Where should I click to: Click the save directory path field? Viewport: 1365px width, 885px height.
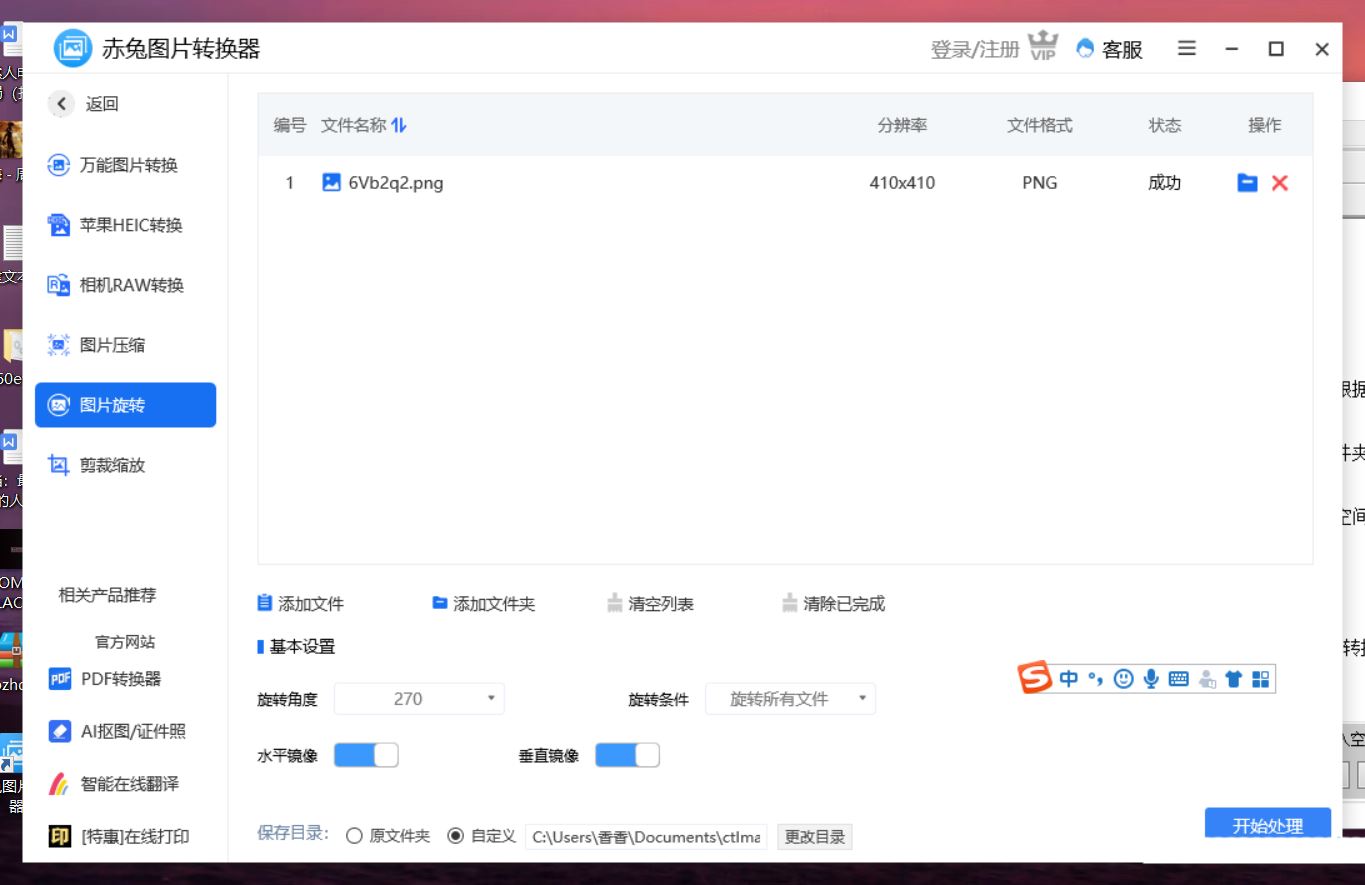647,837
